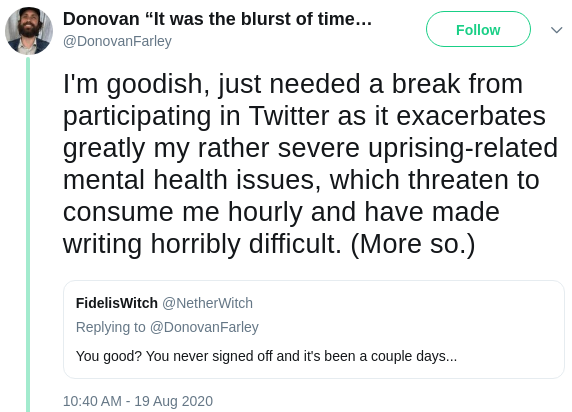572x412 pixels.
Task: Click the Replying to label in the quoted tweet
Action: coord(111,327)
